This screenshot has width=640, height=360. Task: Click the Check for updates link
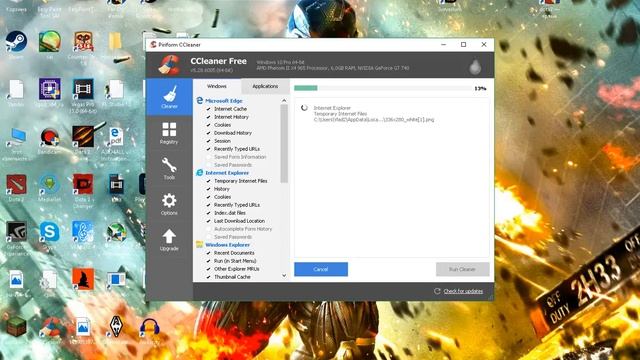coord(463,291)
